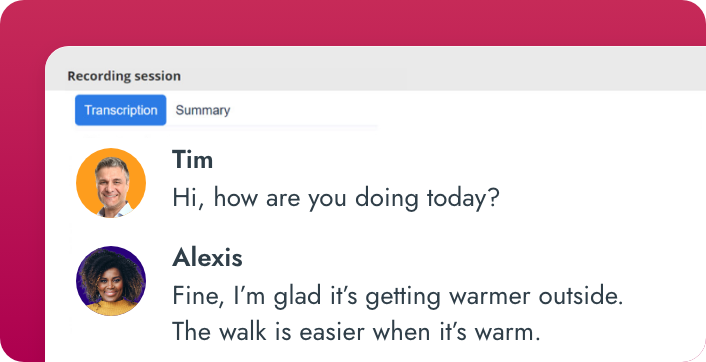The image size is (706, 362).
Task: Click the word "easier" in Alexis's reply
Action: [332, 333]
